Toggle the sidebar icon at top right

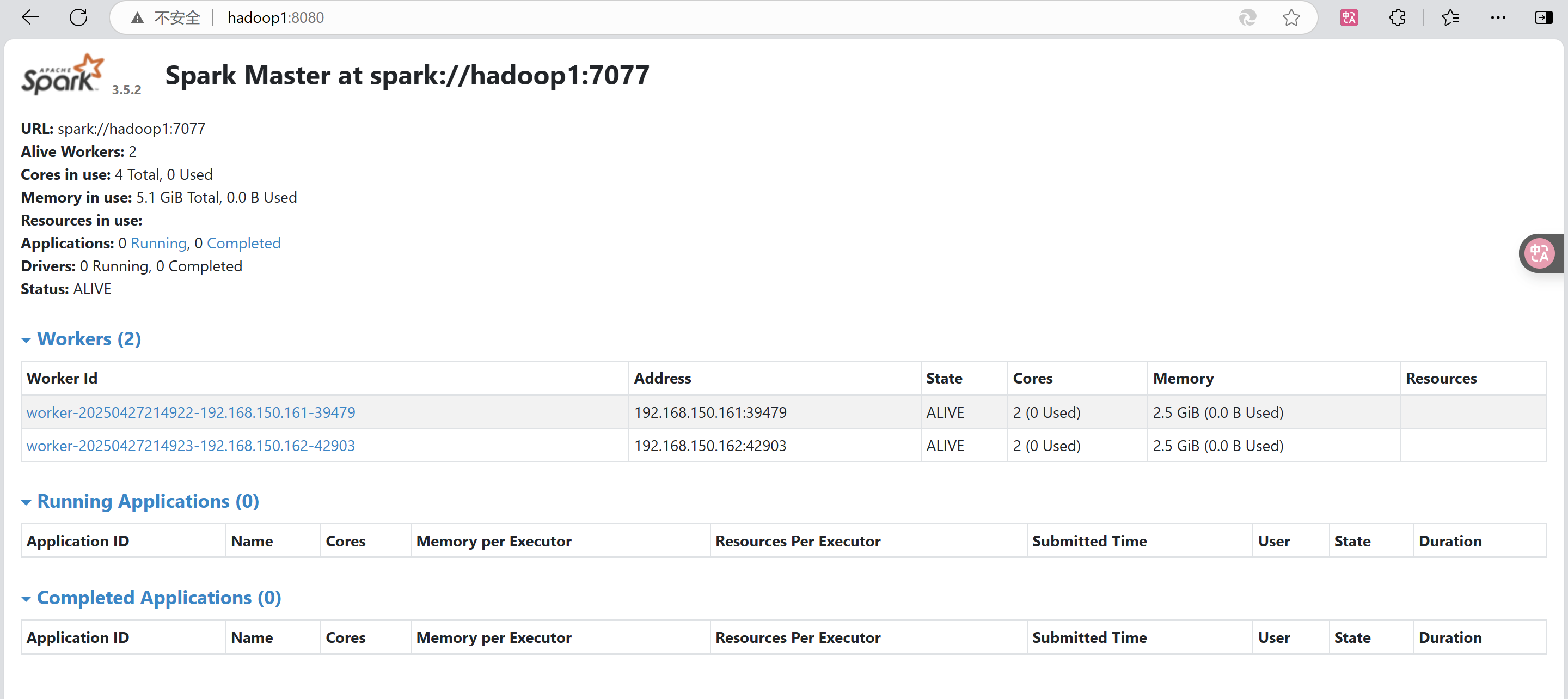coord(1543,17)
